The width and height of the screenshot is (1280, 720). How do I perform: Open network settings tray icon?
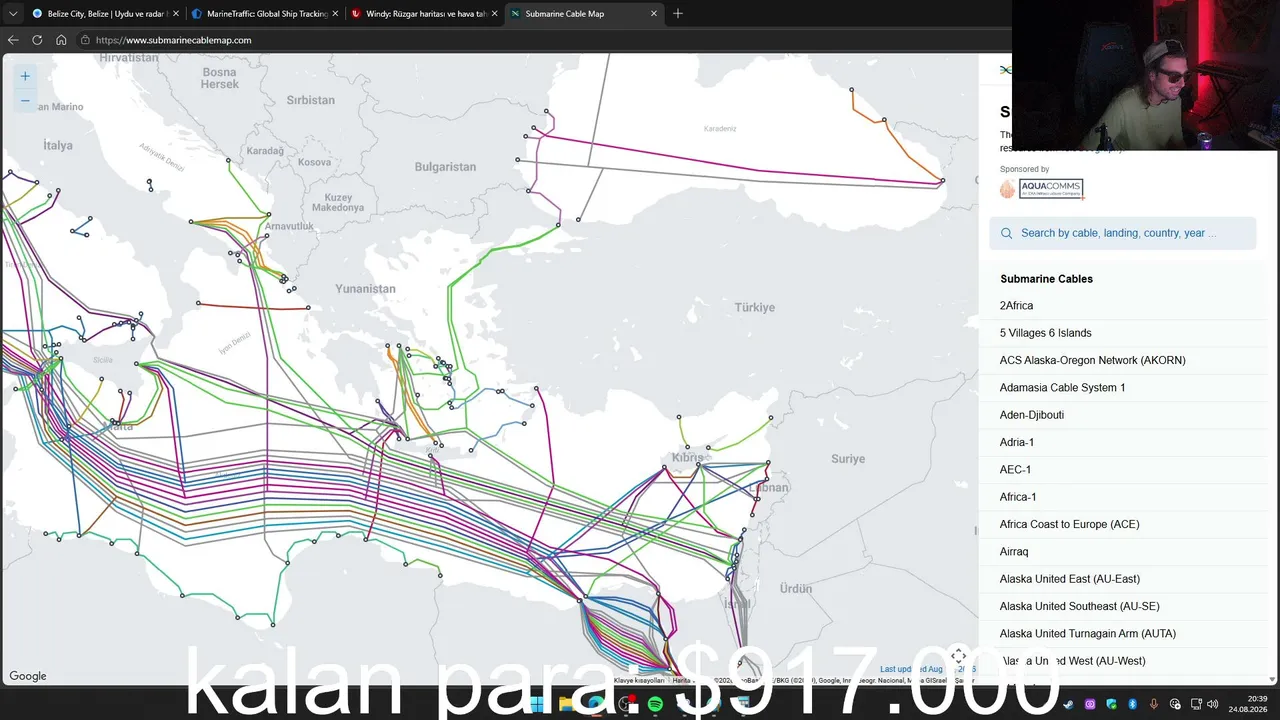coord(1196,704)
